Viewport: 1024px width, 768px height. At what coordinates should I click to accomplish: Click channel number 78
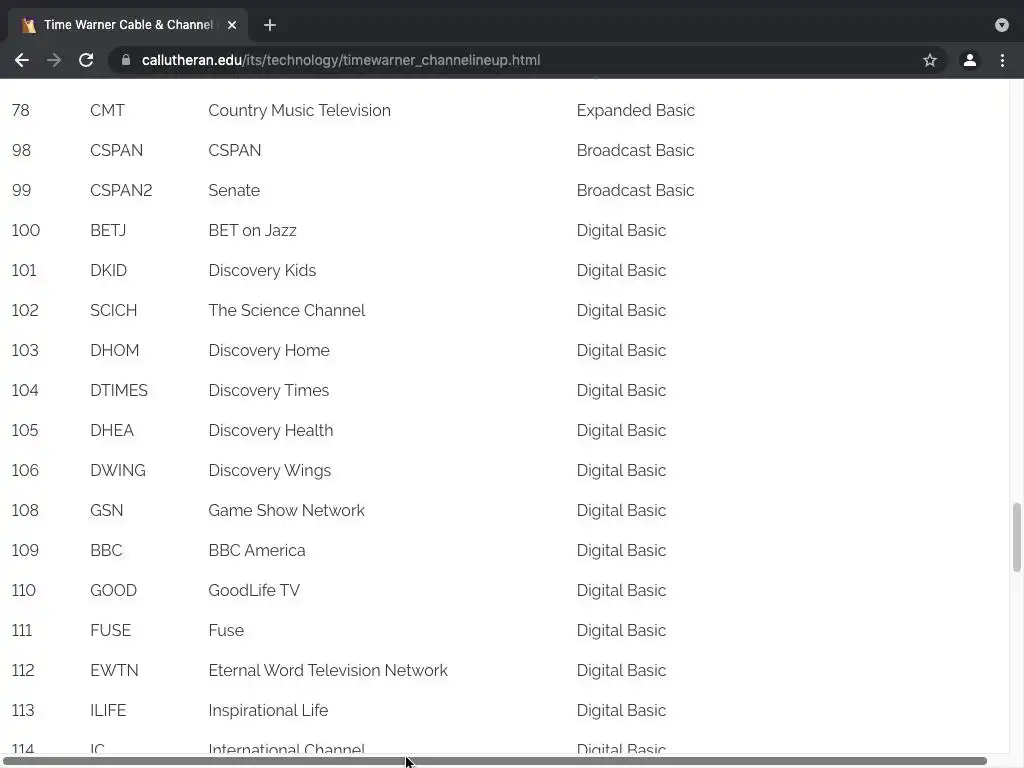(21, 110)
